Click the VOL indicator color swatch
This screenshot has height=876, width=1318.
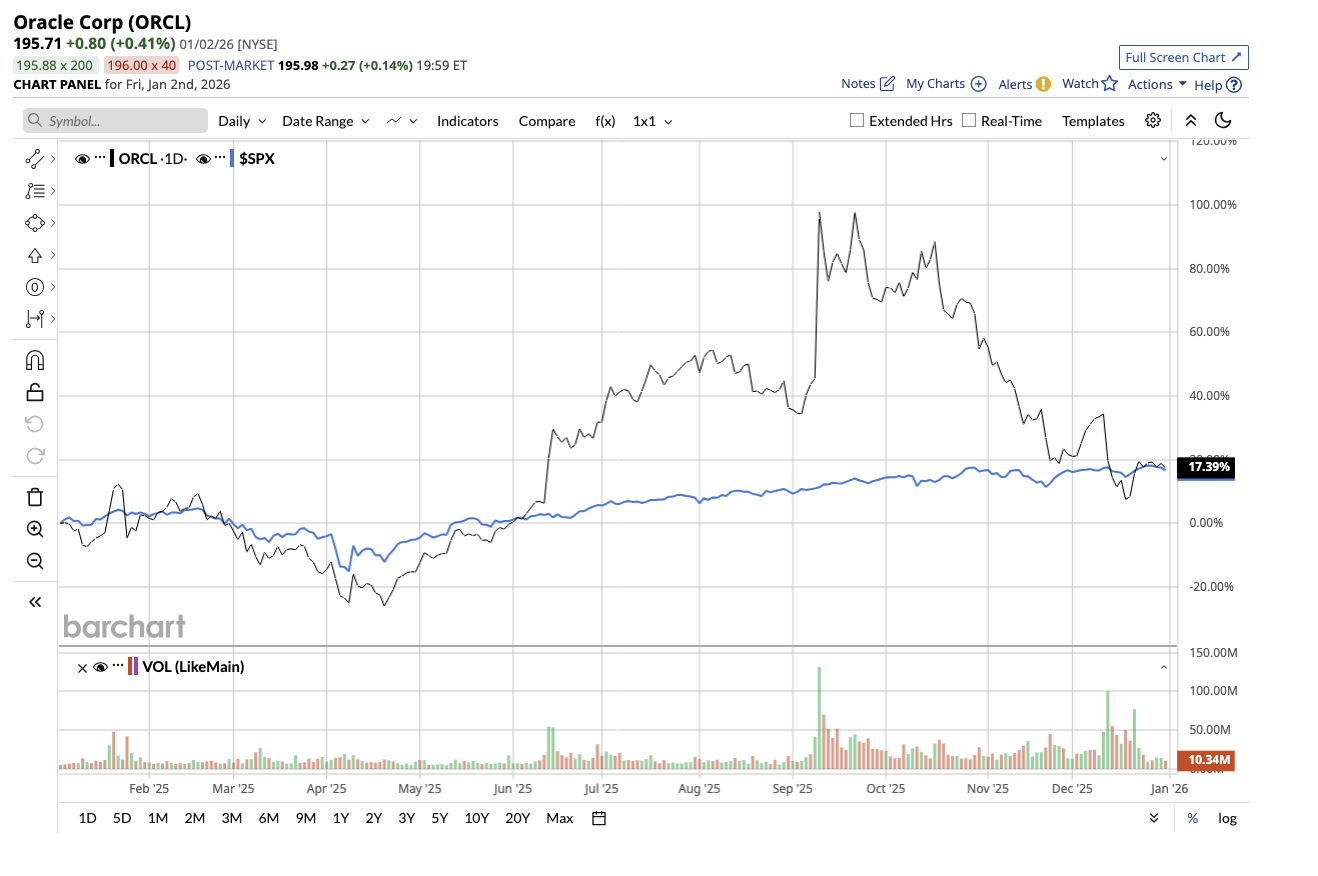pos(133,667)
